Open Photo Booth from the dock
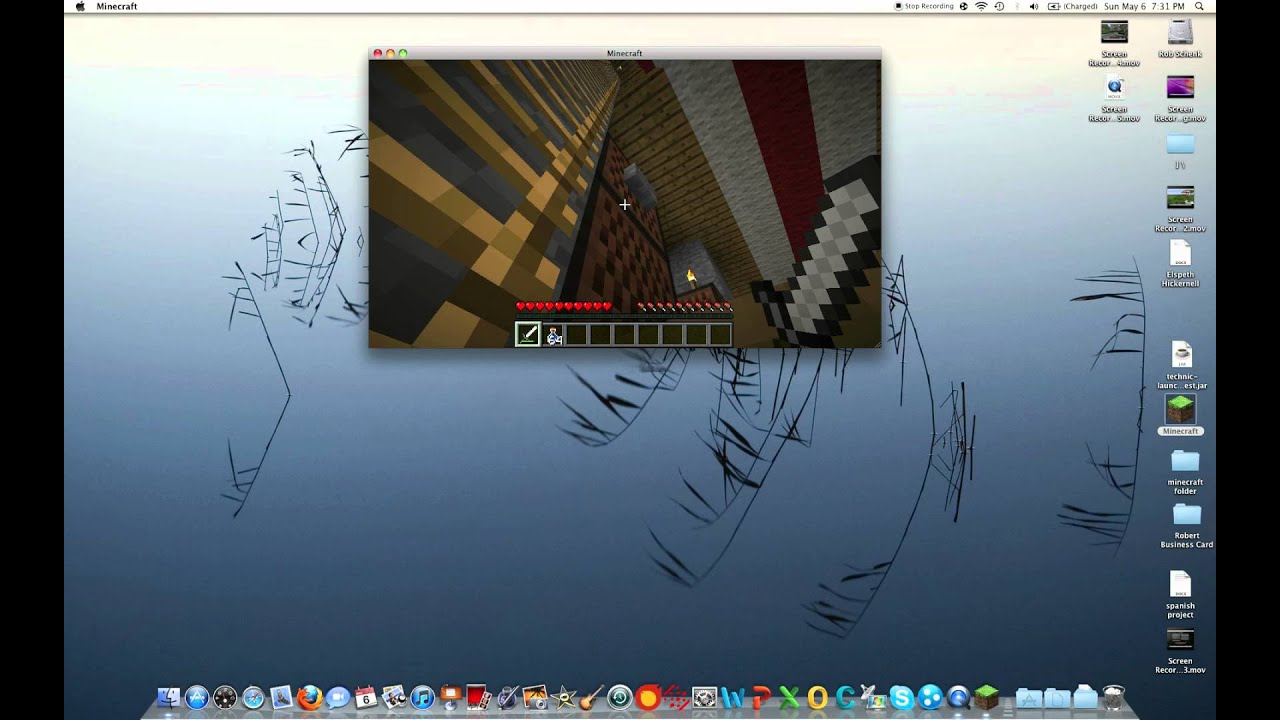Image resolution: width=1280 pixels, height=720 pixels. [x=478, y=697]
